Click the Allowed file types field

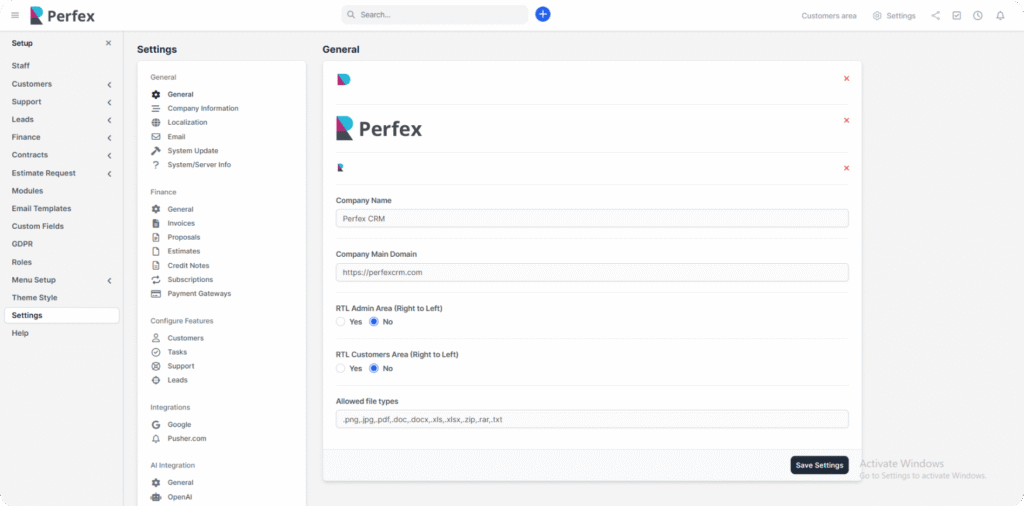(592, 419)
